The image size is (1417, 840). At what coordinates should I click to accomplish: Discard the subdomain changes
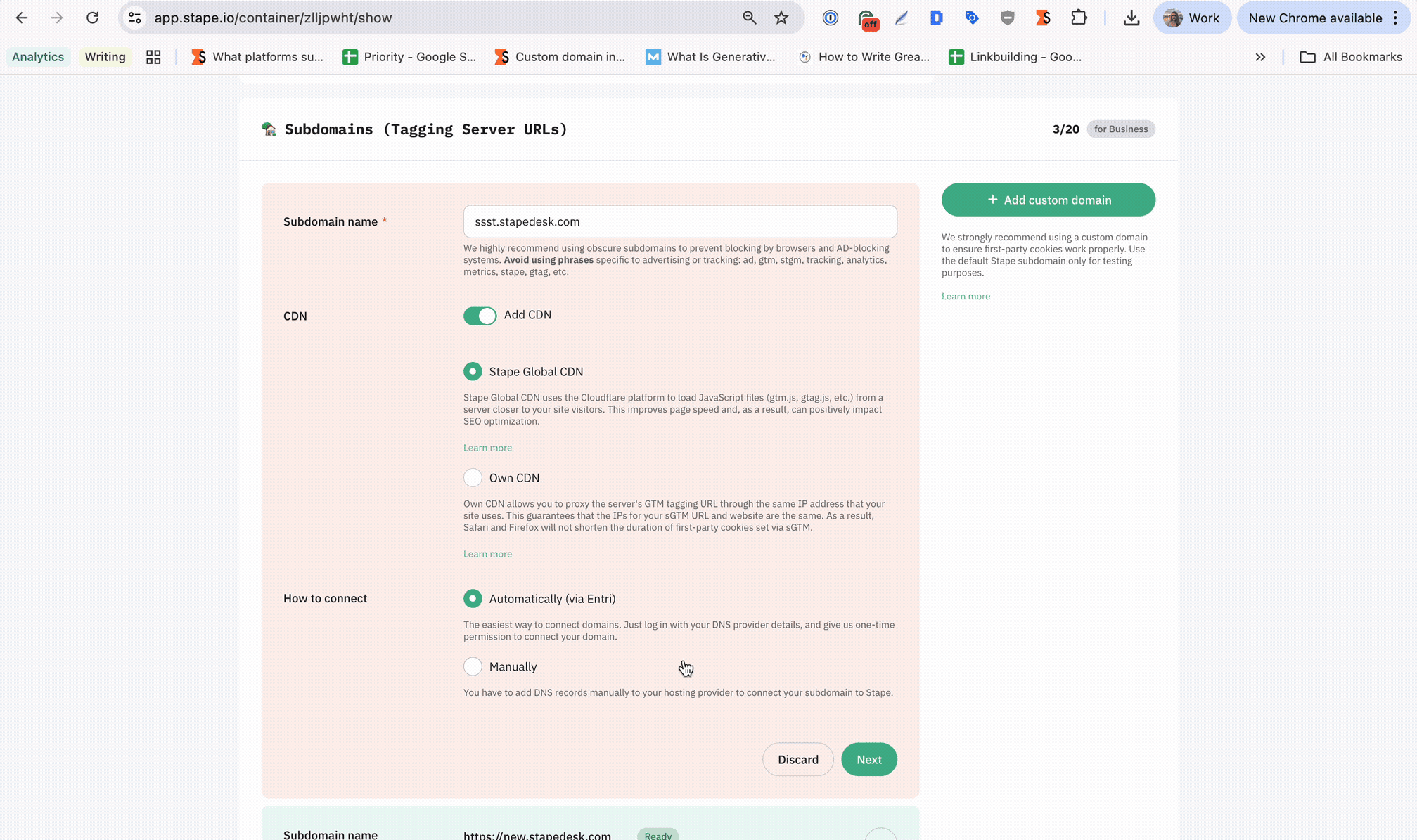(797, 759)
